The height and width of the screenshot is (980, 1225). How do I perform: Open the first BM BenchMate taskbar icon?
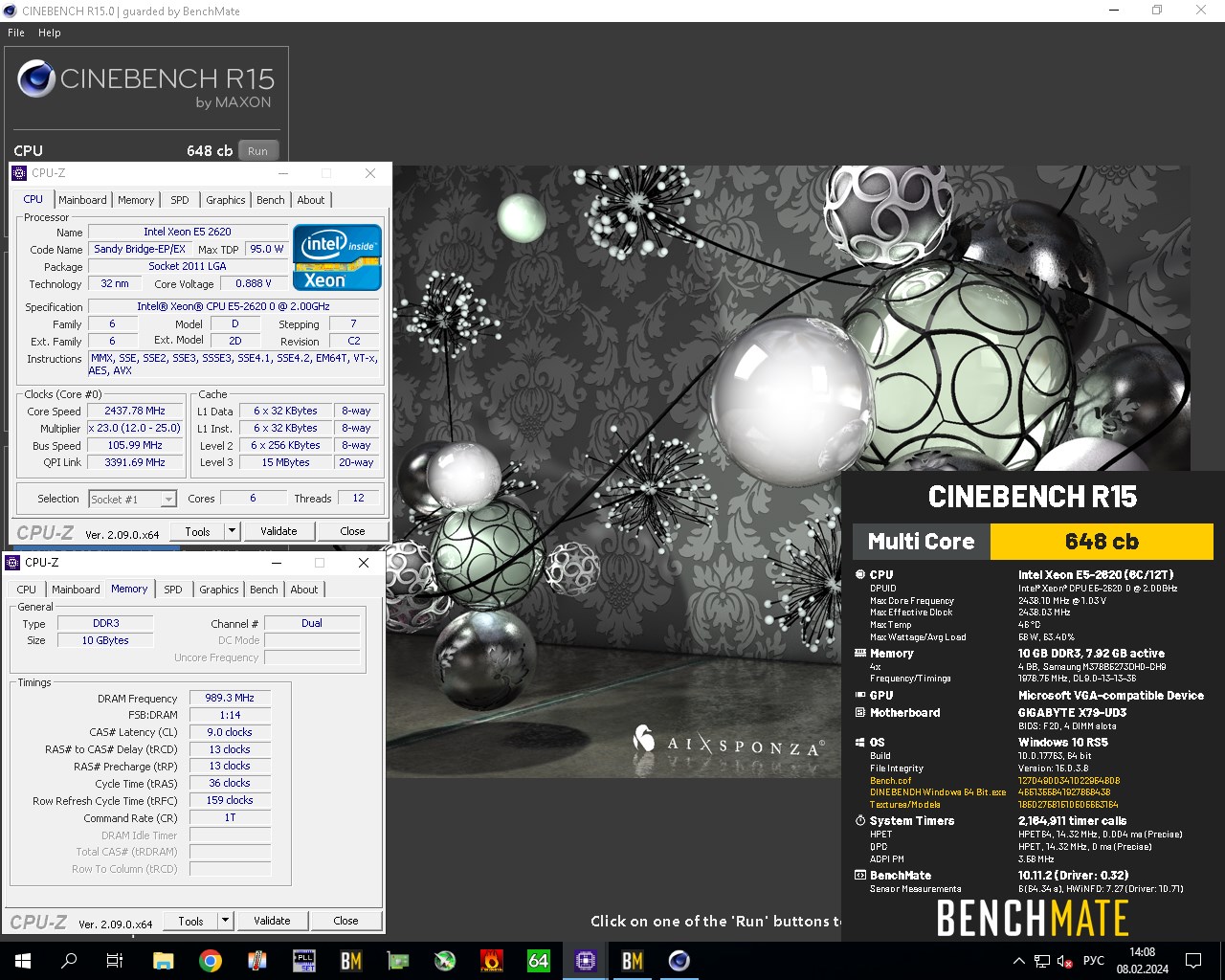[x=351, y=961]
